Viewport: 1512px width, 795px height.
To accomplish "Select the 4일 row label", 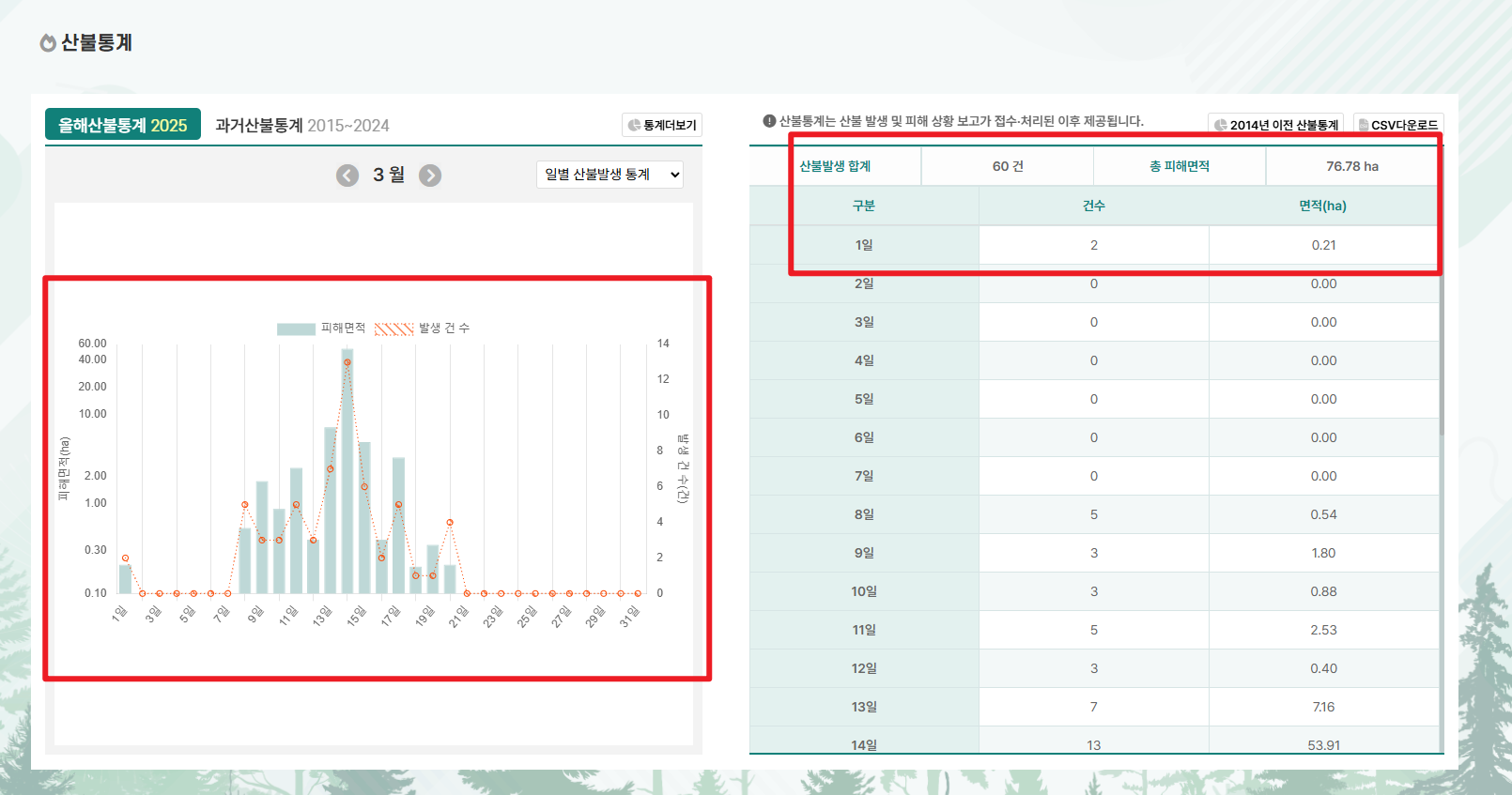I will (x=864, y=360).
